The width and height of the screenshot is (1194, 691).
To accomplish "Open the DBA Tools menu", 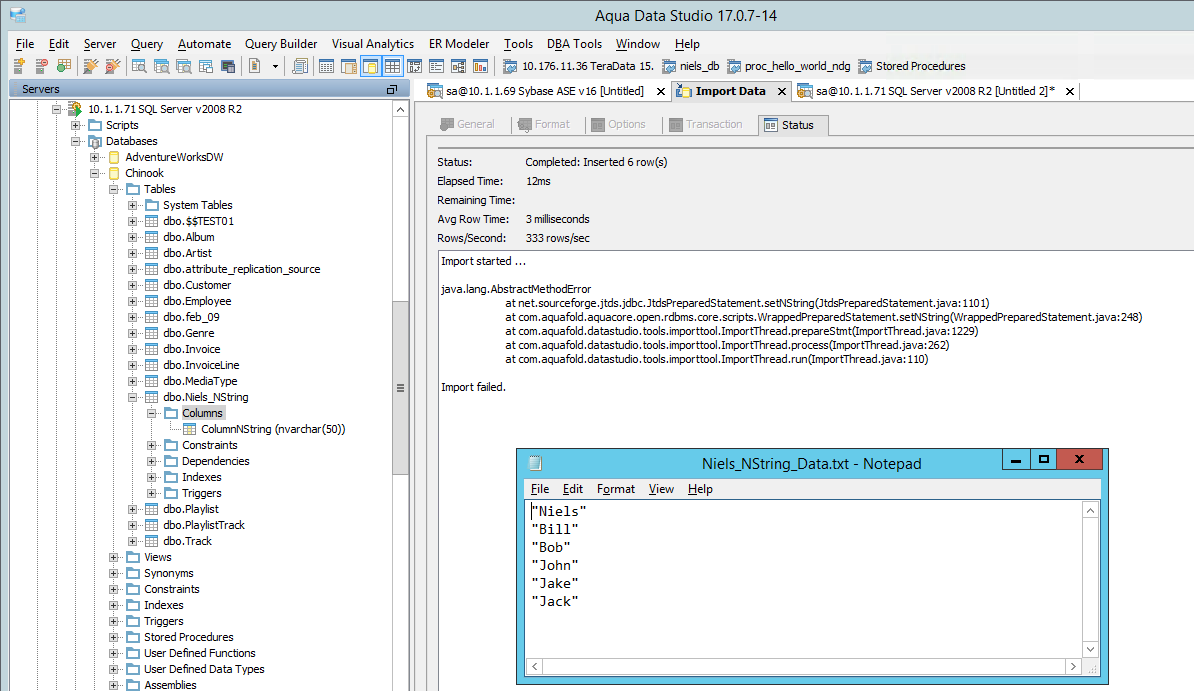I will coord(574,44).
